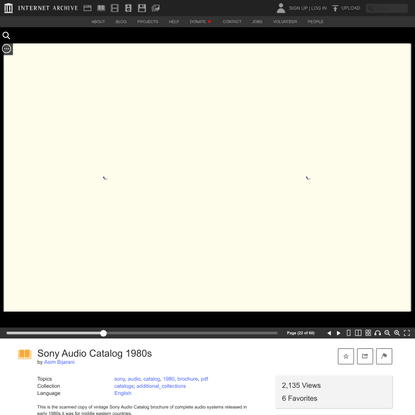415x415 pixels.
Task: Open the JOBS menu item
Action: click(x=257, y=22)
